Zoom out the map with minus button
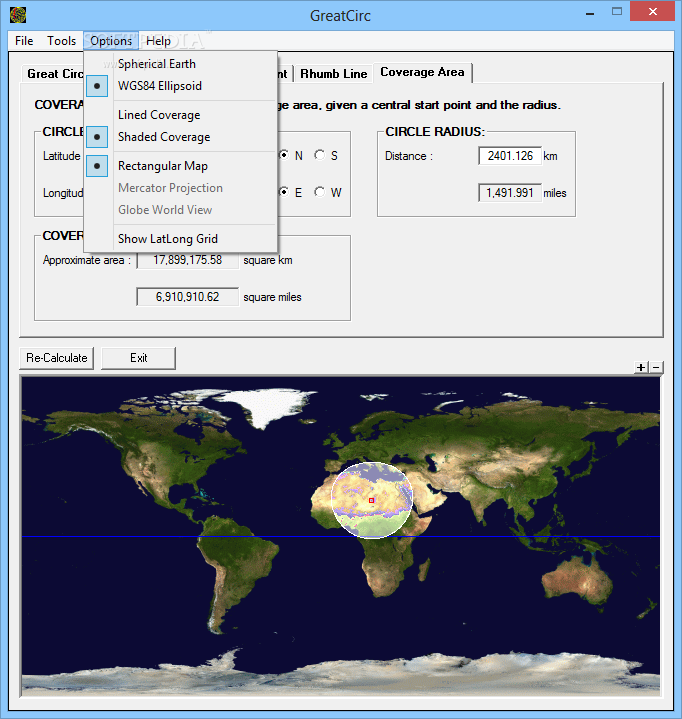Viewport: 682px width, 719px height. [x=656, y=367]
